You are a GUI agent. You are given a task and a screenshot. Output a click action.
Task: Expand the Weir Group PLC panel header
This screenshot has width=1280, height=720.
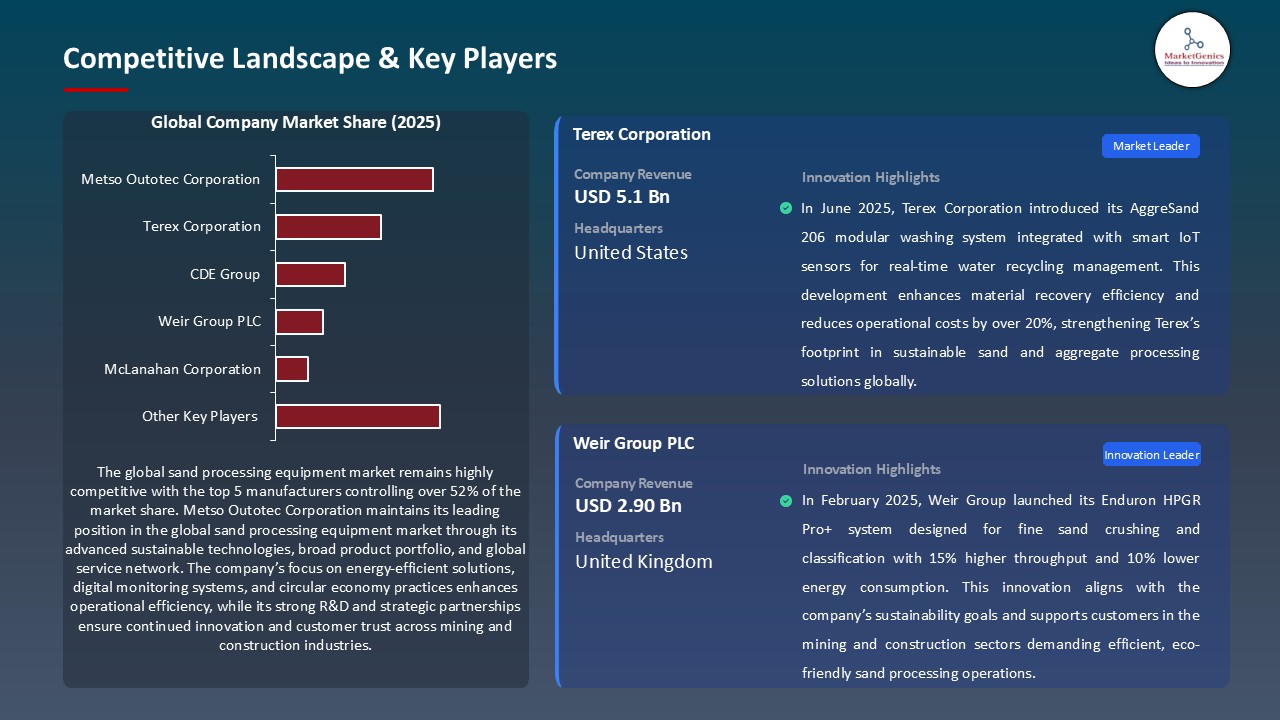click(x=633, y=443)
